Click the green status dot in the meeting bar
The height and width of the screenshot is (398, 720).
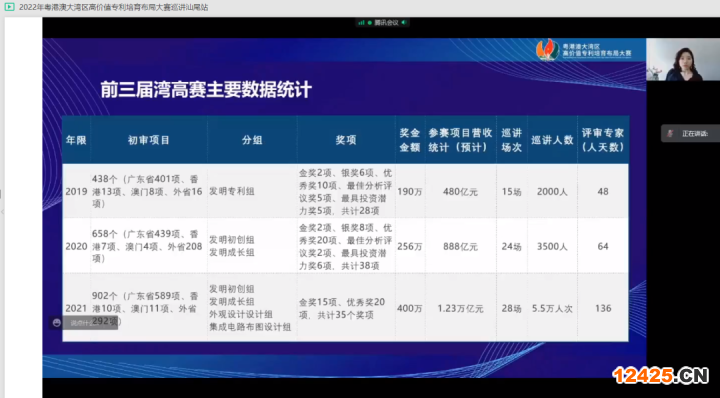tap(370, 22)
